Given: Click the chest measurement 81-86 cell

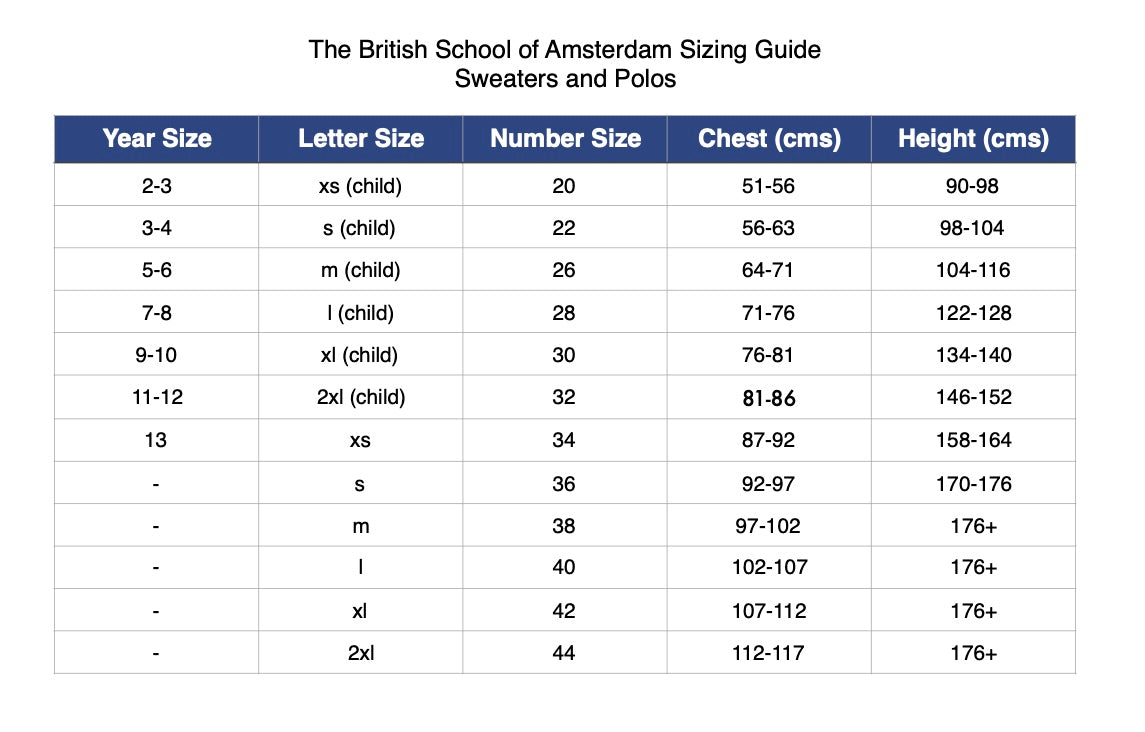Looking at the screenshot, I should 769,398.
